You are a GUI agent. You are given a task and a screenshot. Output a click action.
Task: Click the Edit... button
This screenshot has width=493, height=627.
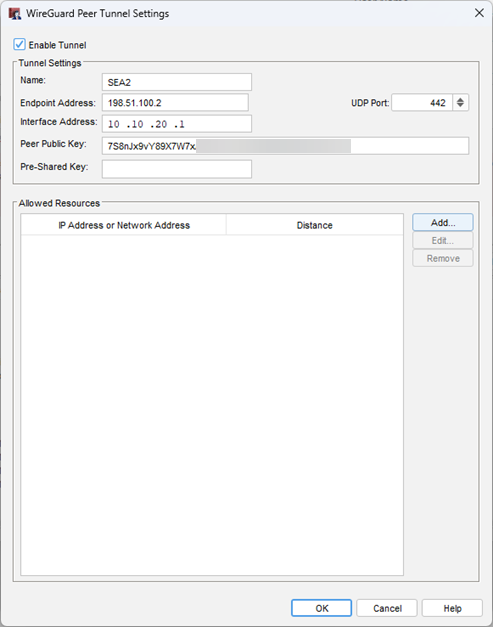[x=443, y=241]
